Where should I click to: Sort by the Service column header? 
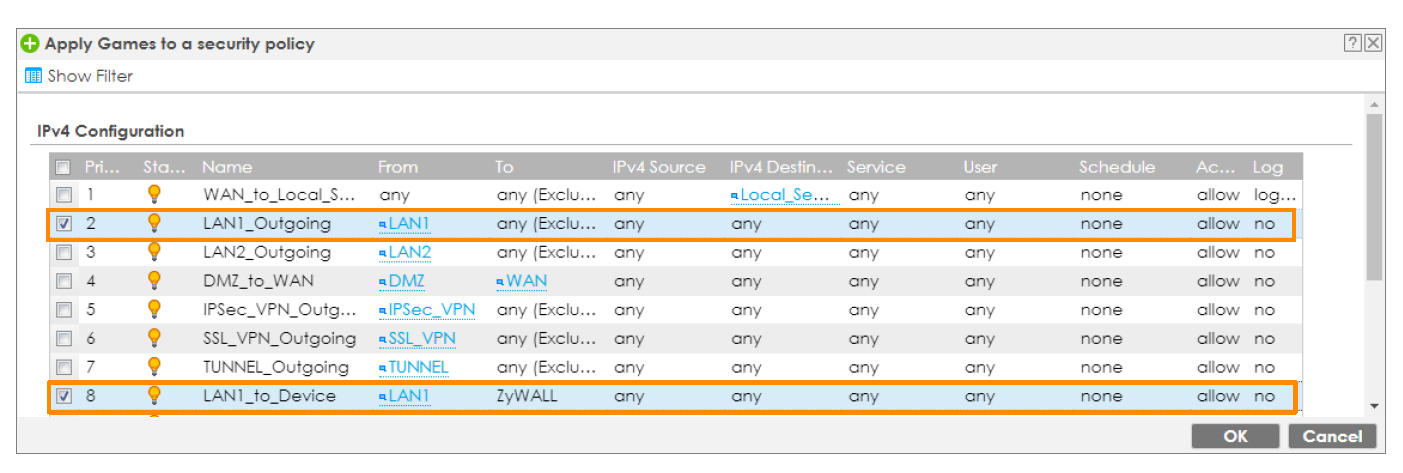pos(876,167)
